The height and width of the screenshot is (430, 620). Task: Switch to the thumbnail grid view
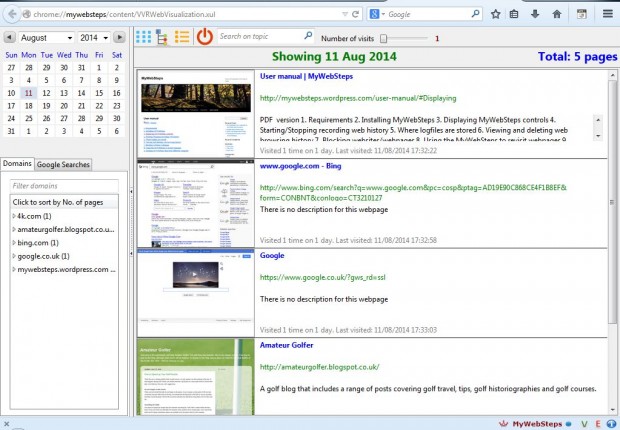[x=143, y=37]
